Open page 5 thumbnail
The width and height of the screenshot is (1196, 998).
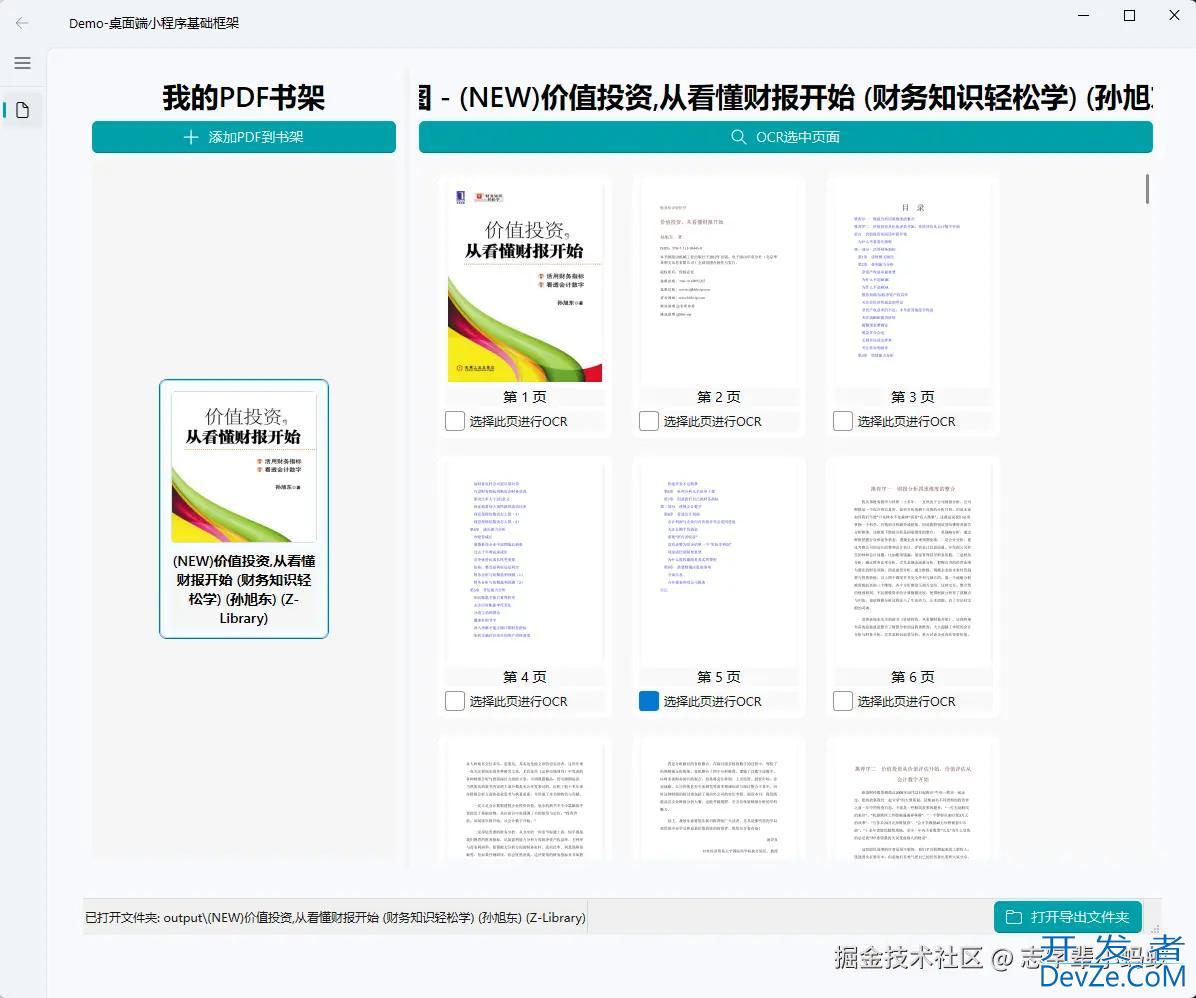point(719,564)
